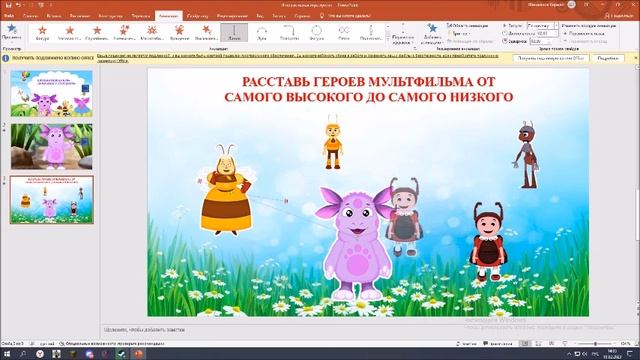
Task: Select slide 2 thumbnail with Luntik
Action: (x=51, y=147)
